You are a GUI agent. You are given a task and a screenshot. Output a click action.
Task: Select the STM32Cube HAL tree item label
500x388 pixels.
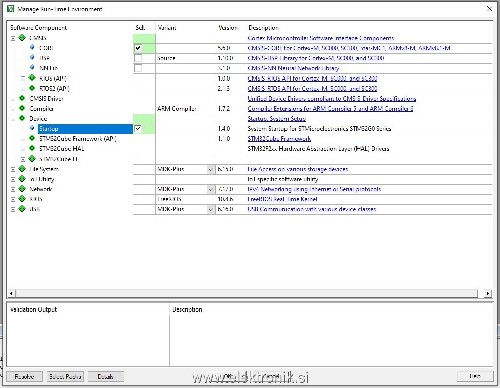pos(62,149)
